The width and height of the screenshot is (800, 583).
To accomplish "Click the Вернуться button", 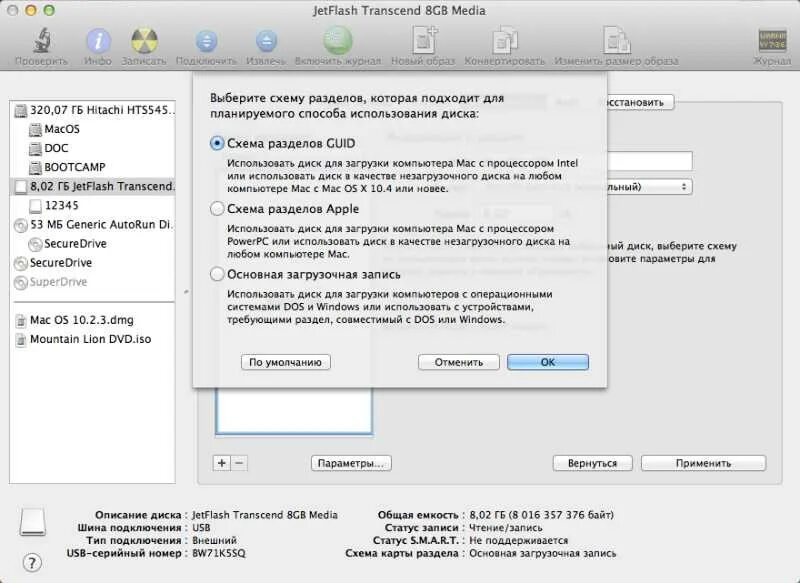I will point(592,463).
